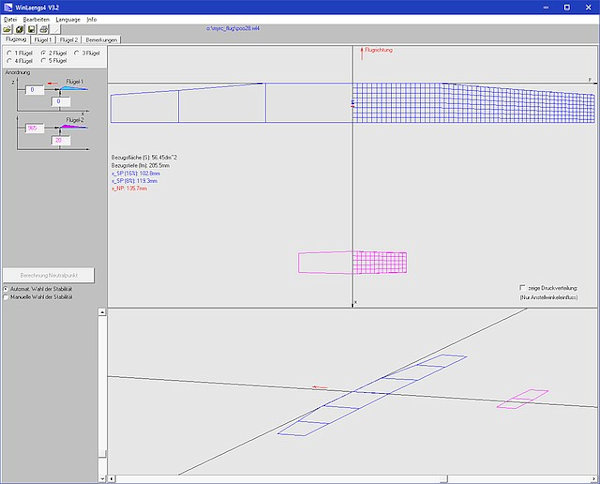
Task: Click the red x_NP value text
Action: click(129, 189)
